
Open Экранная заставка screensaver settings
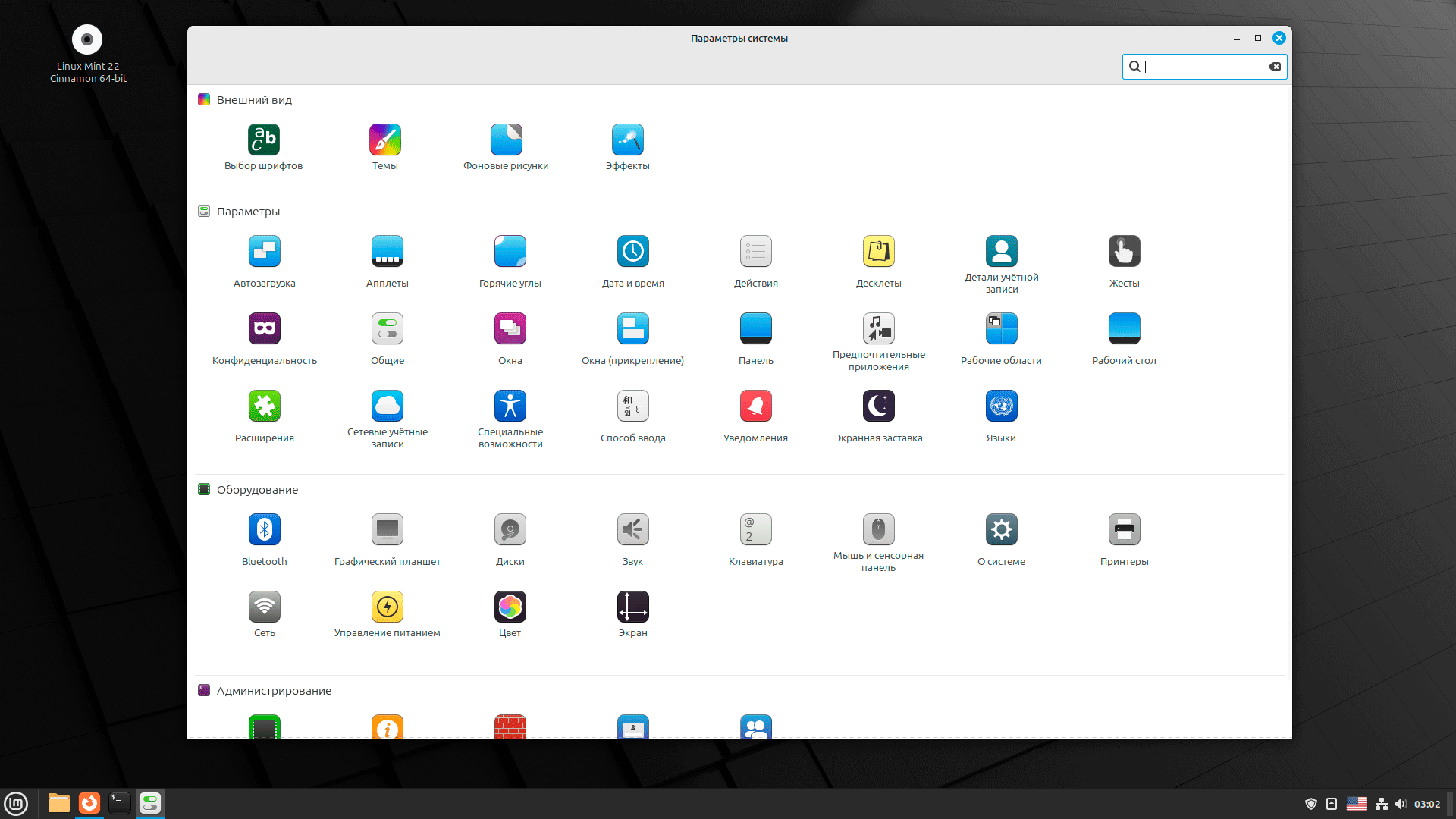878,406
